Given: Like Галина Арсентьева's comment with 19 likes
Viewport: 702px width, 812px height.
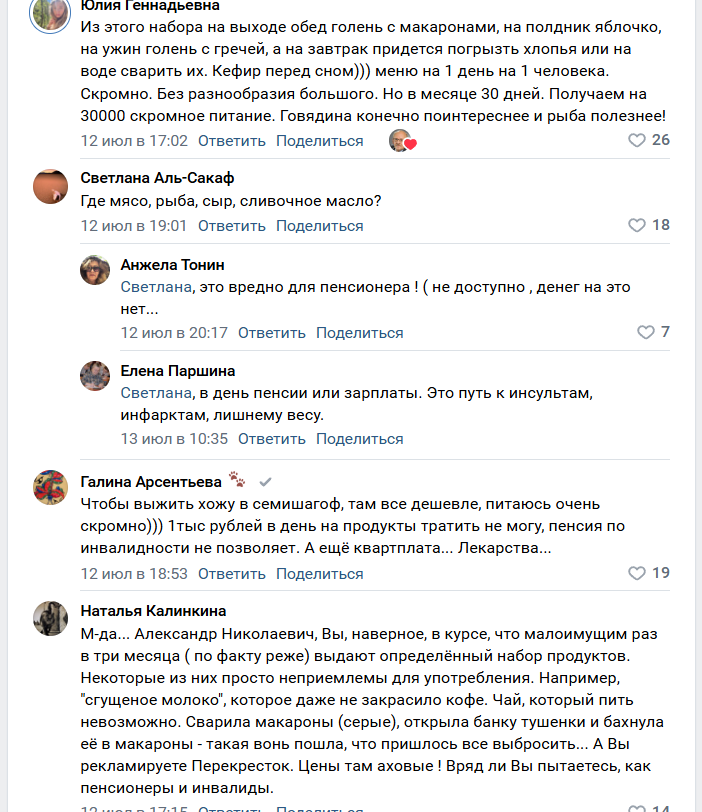Looking at the screenshot, I should coord(637,574).
